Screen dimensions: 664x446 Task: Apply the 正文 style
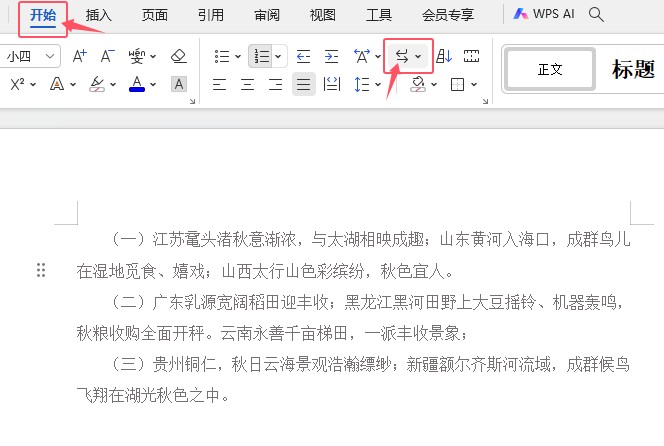550,70
